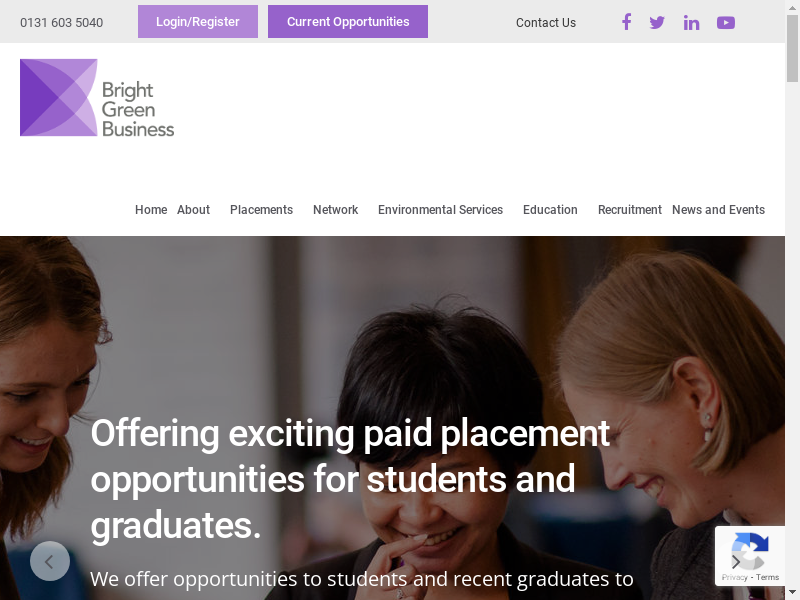Expand the About menu
Screen dimensions: 800x600
(x=193, y=210)
